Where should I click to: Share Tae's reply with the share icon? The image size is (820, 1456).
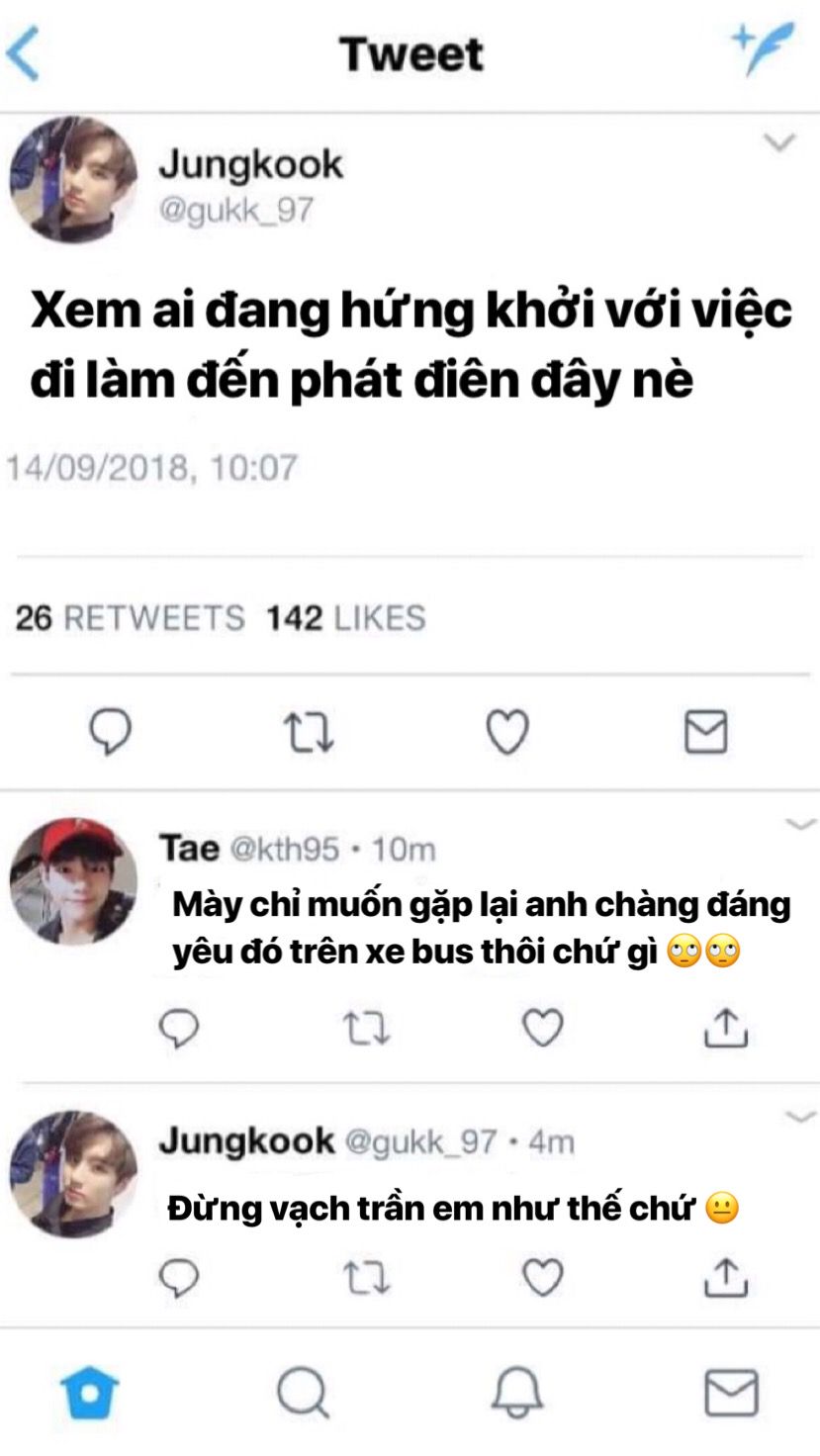pyautogui.click(x=725, y=1028)
